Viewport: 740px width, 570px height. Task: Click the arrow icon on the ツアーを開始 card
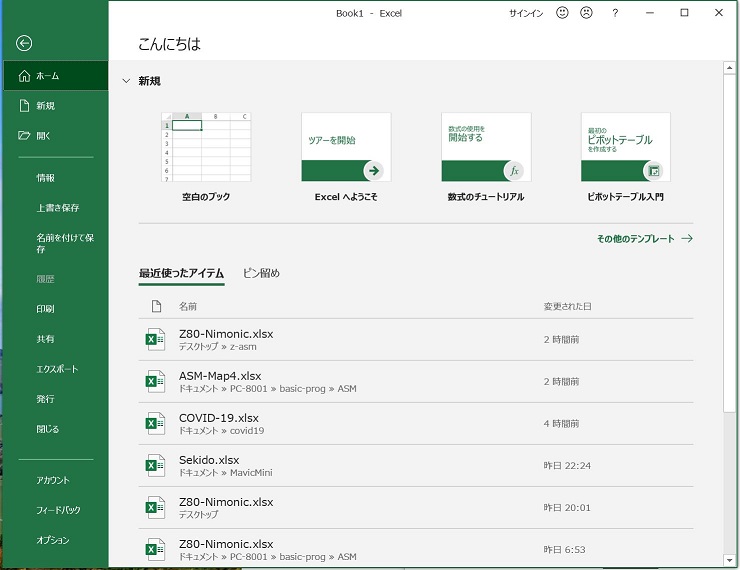(374, 171)
